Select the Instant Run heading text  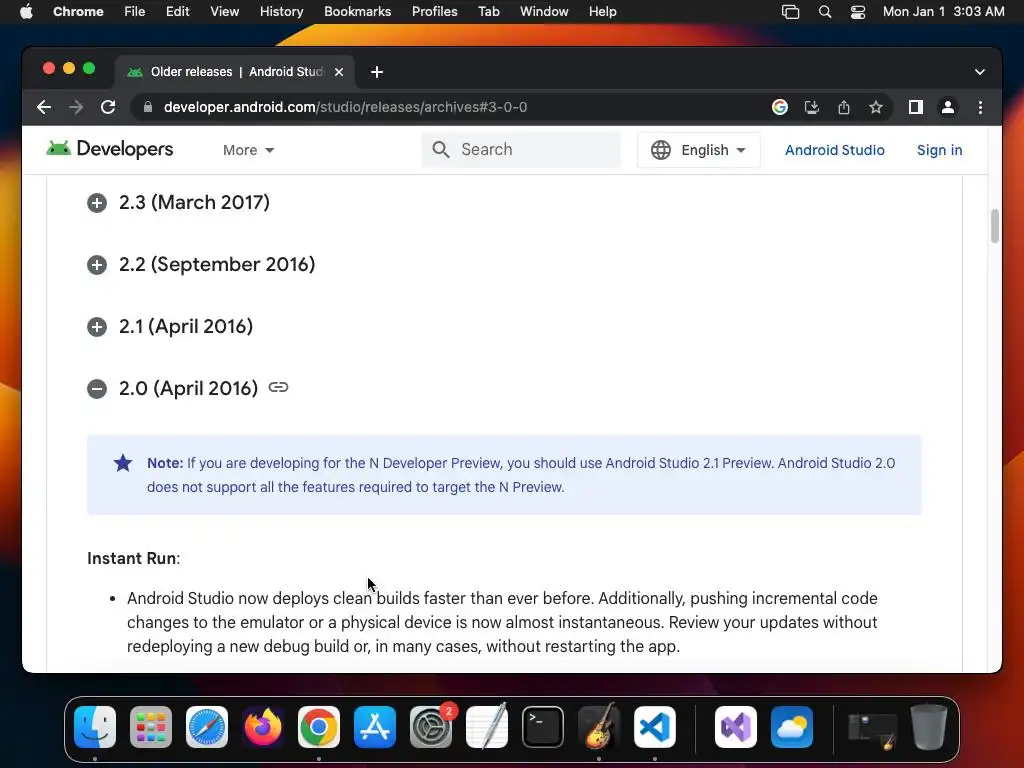(133, 558)
